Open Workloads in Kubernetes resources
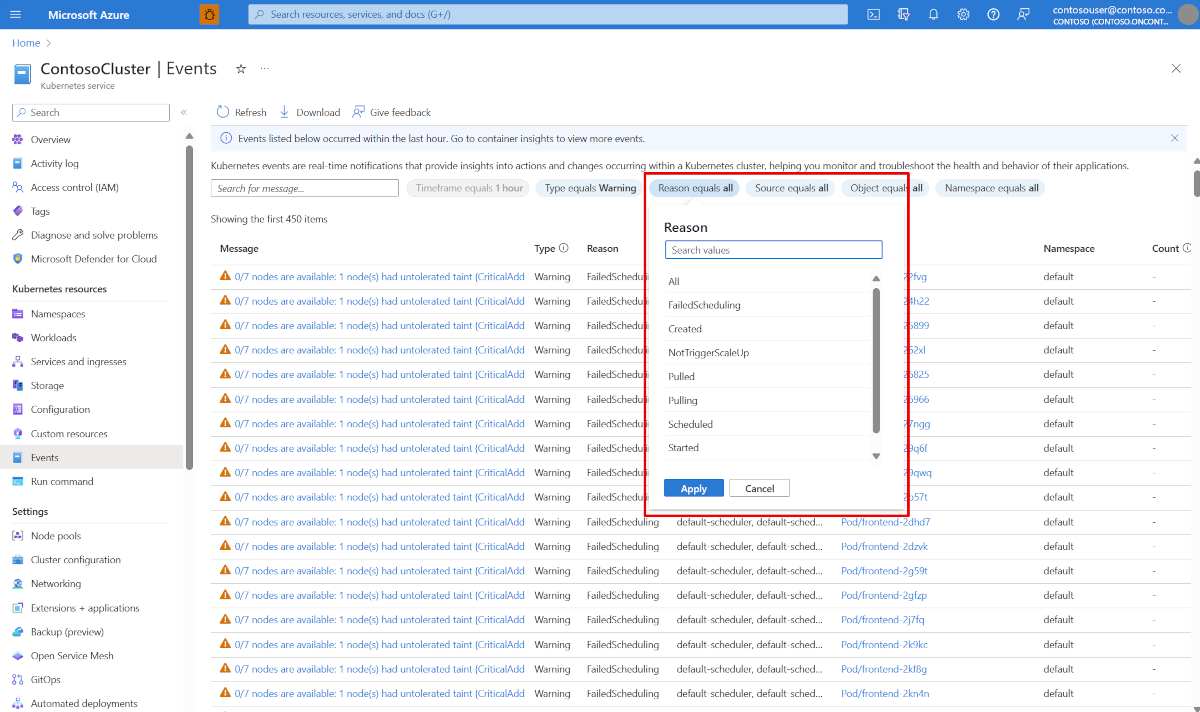The image size is (1200, 712). click(53, 338)
